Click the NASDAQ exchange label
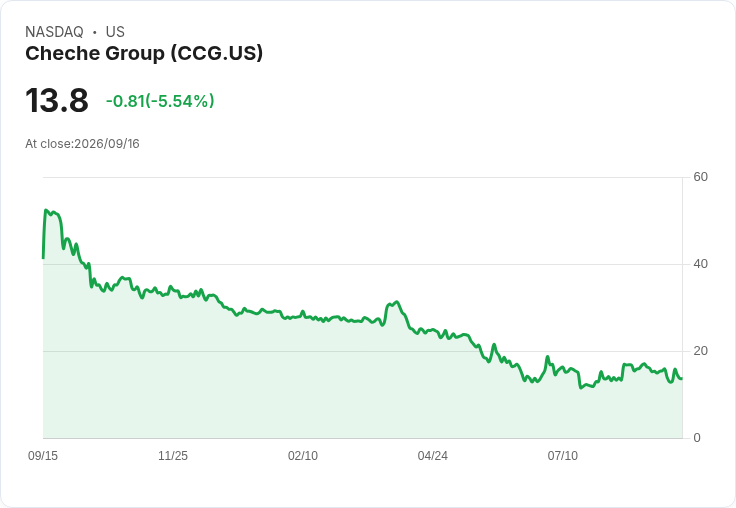736x508 pixels. 54,32
